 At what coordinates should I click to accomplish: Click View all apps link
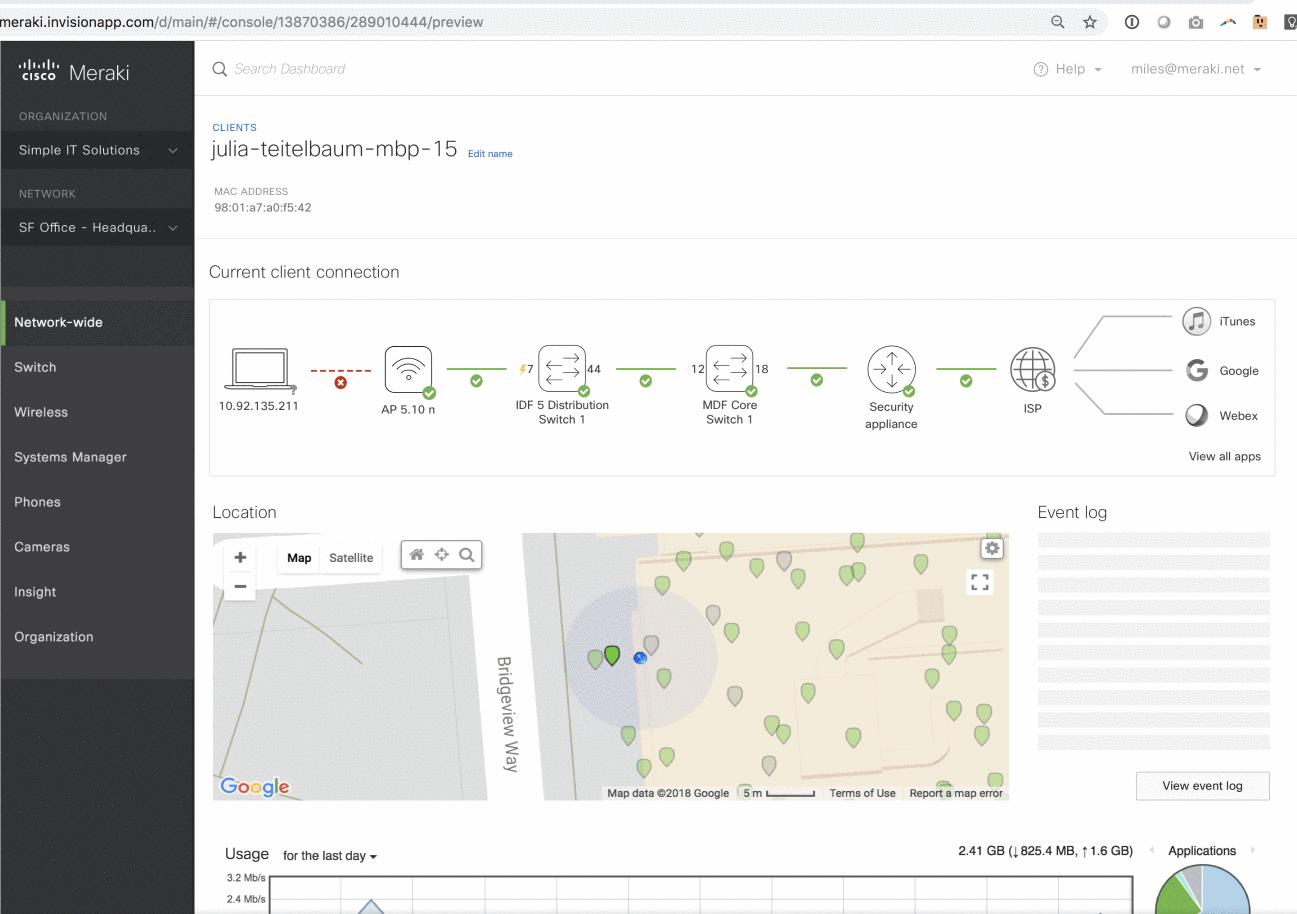[x=1224, y=456]
